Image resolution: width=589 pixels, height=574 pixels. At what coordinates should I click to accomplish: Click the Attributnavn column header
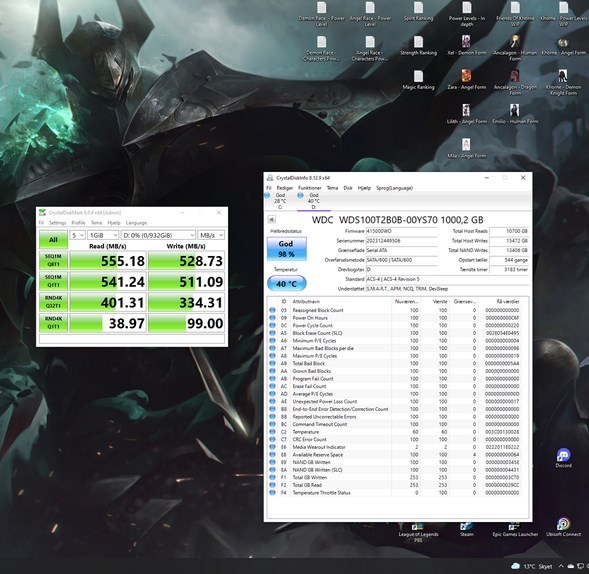point(340,301)
